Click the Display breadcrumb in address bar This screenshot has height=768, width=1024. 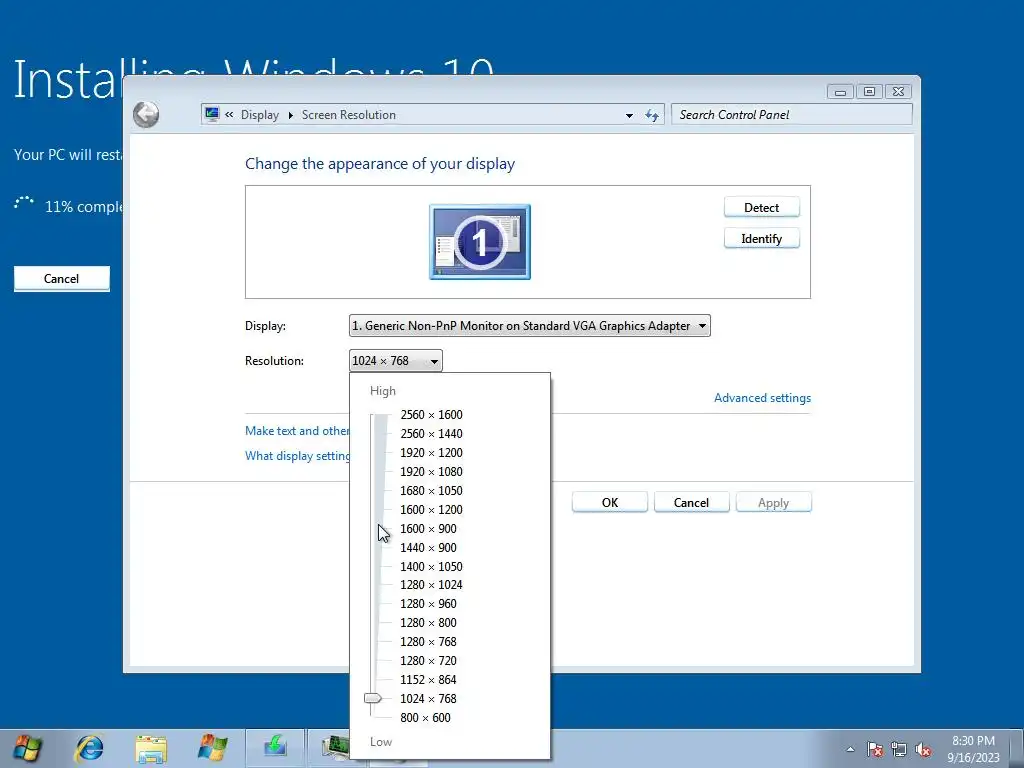(259, 115)
